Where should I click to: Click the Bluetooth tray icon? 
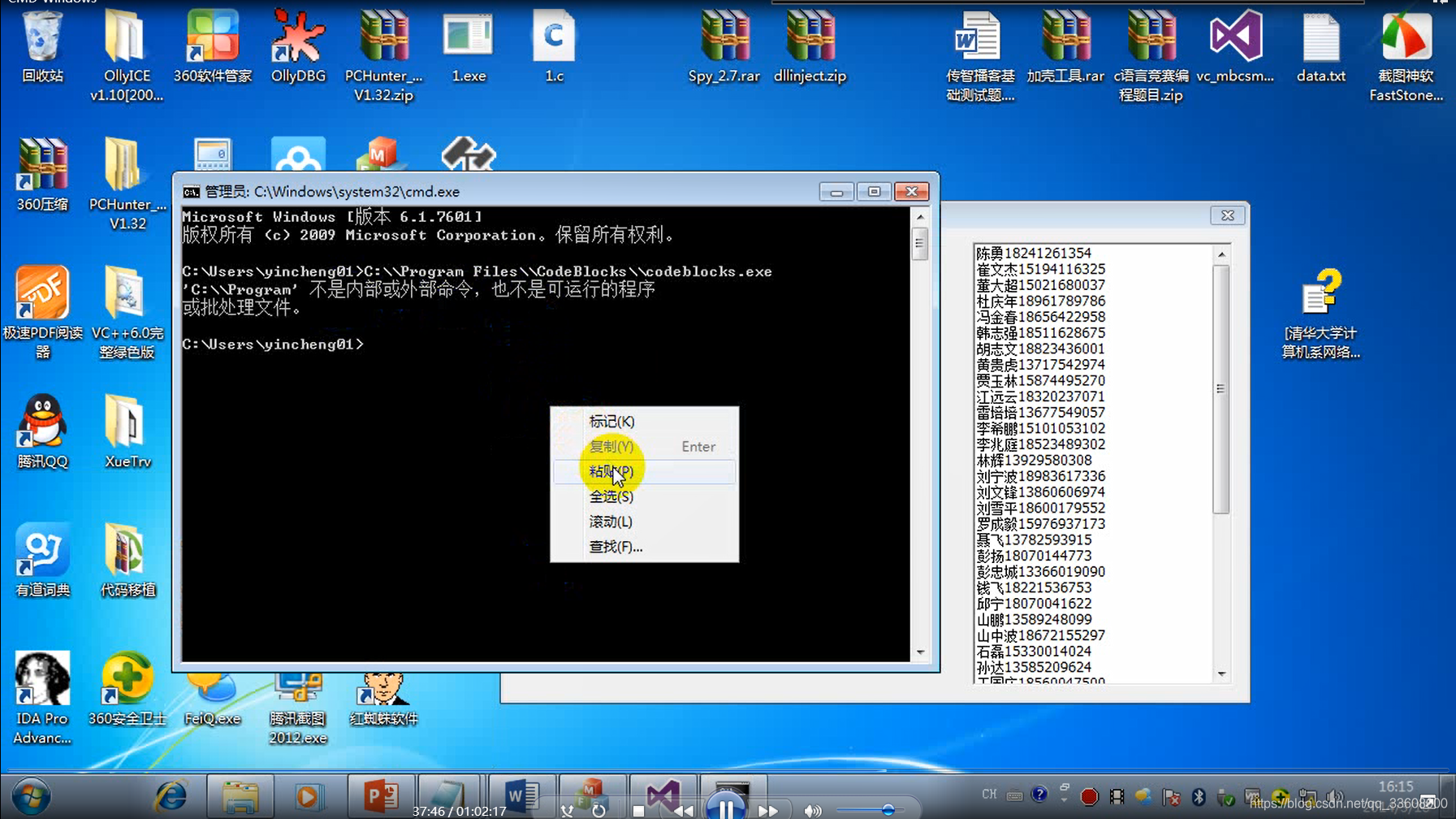pos(1199,796)
